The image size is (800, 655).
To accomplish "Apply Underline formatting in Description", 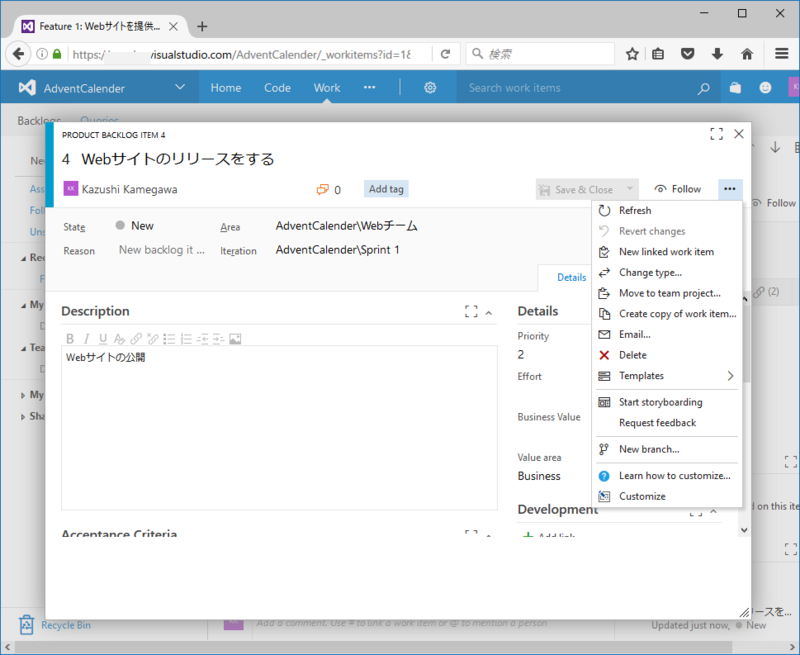I will pos(103,339).
